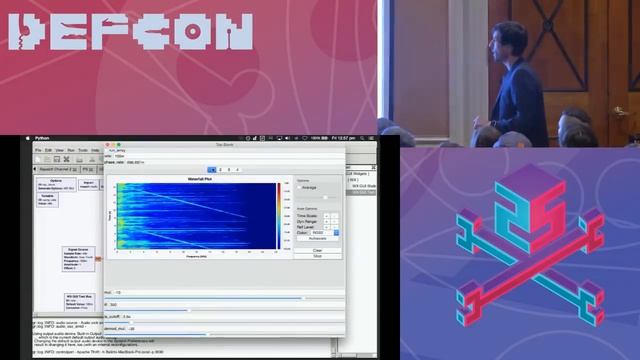
Task: Increase Dyn Range with the plus button
Action: 326,221
